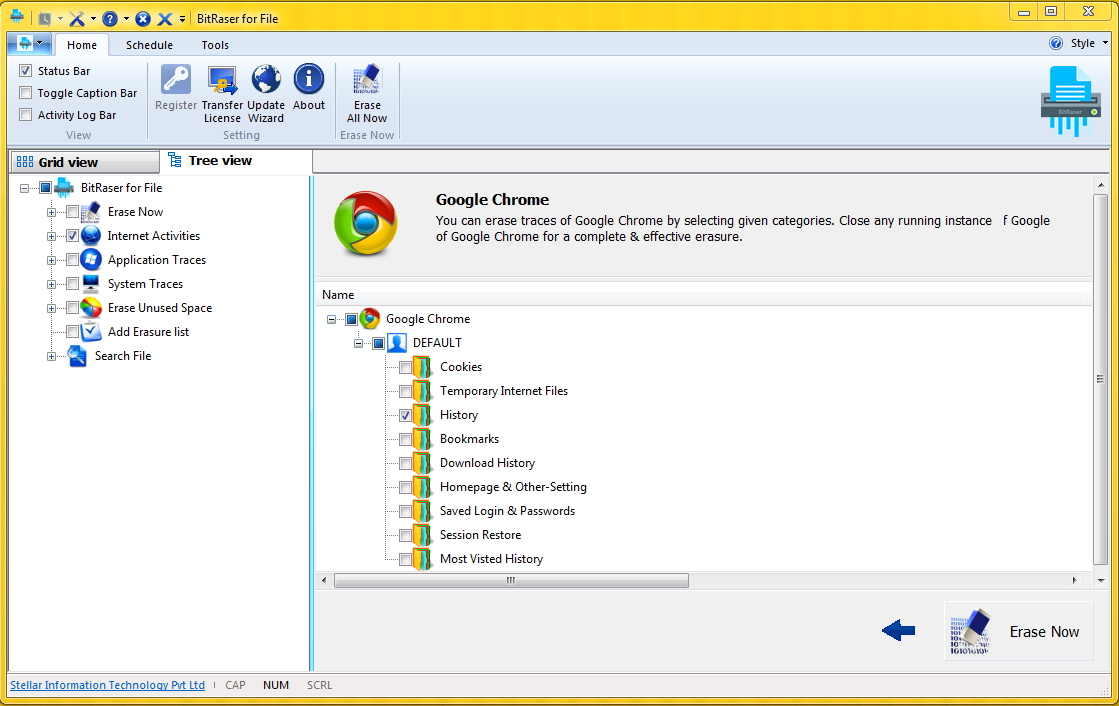The image size is (1119, 706).
Task: Click the Cookies folder icon
Action: [422, 367]
